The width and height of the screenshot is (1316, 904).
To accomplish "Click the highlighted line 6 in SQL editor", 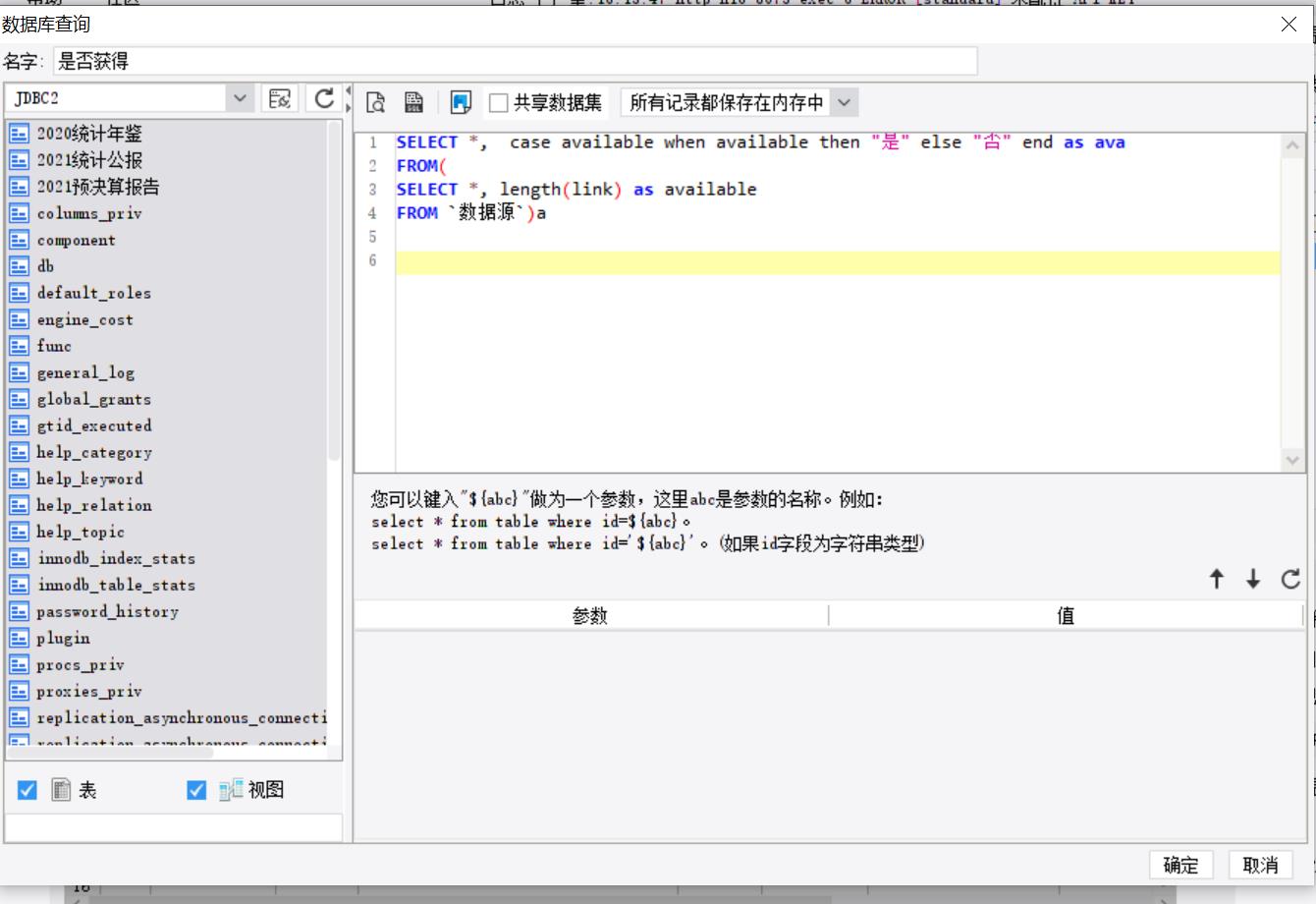I will 838,260.
